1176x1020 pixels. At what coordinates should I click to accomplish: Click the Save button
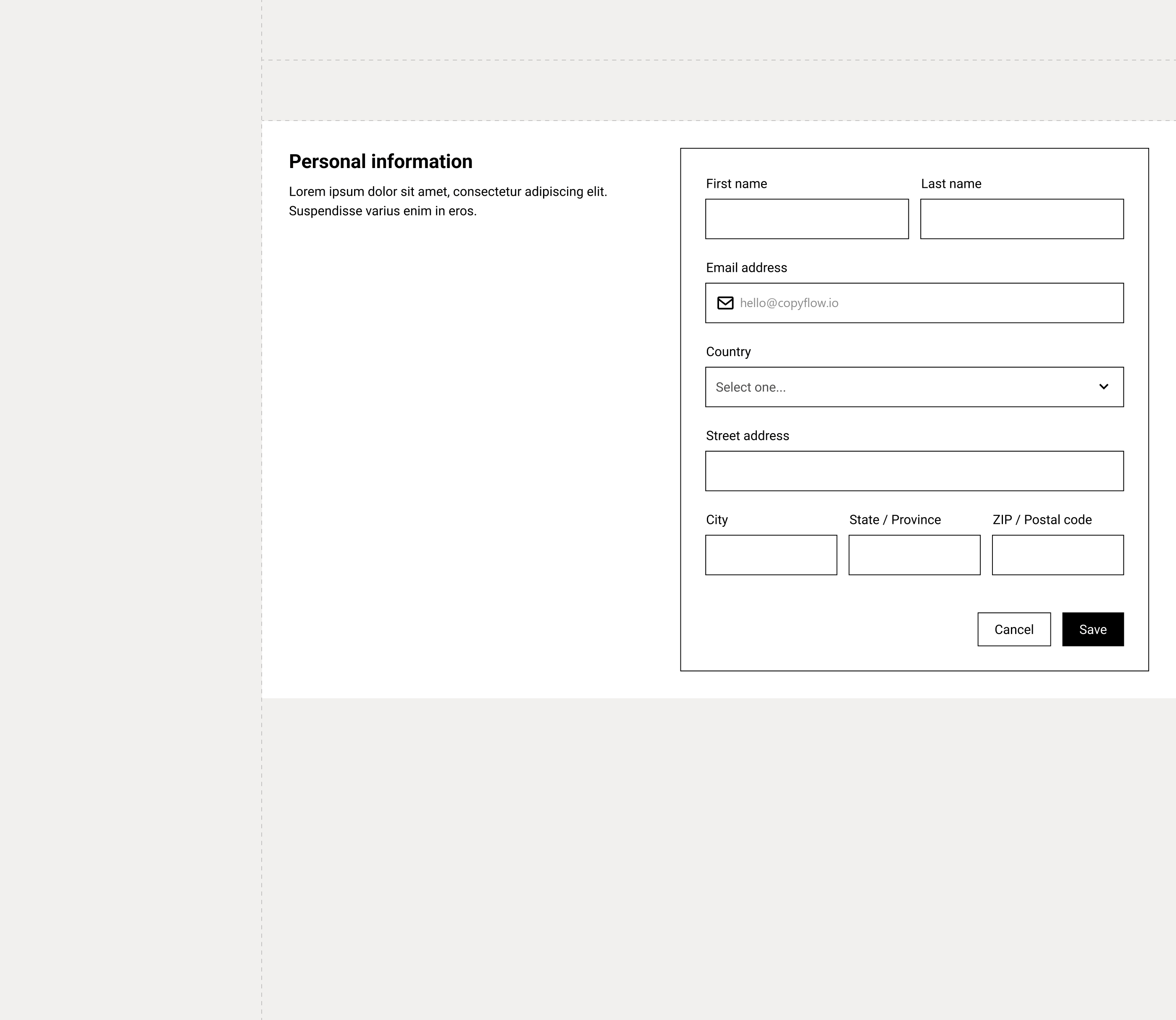click(x=1093, y=630)
